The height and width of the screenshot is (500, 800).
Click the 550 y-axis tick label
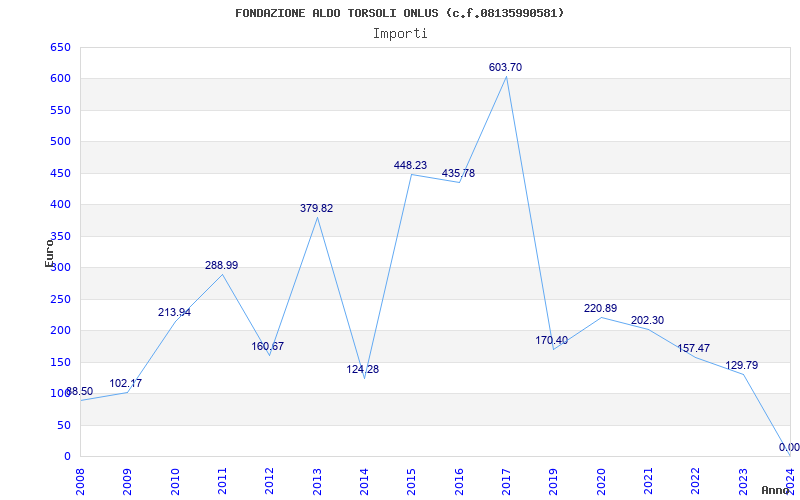coord(60,110)
